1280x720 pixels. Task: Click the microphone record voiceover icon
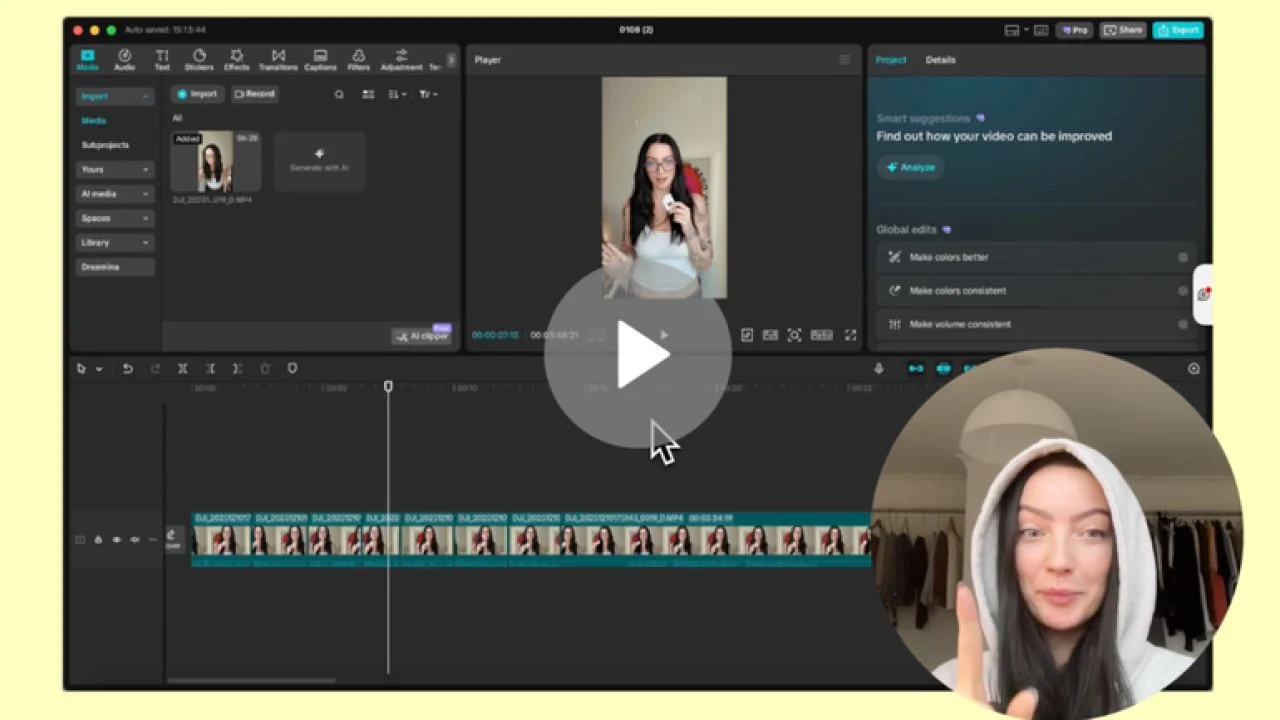click(x=879, y=369)
